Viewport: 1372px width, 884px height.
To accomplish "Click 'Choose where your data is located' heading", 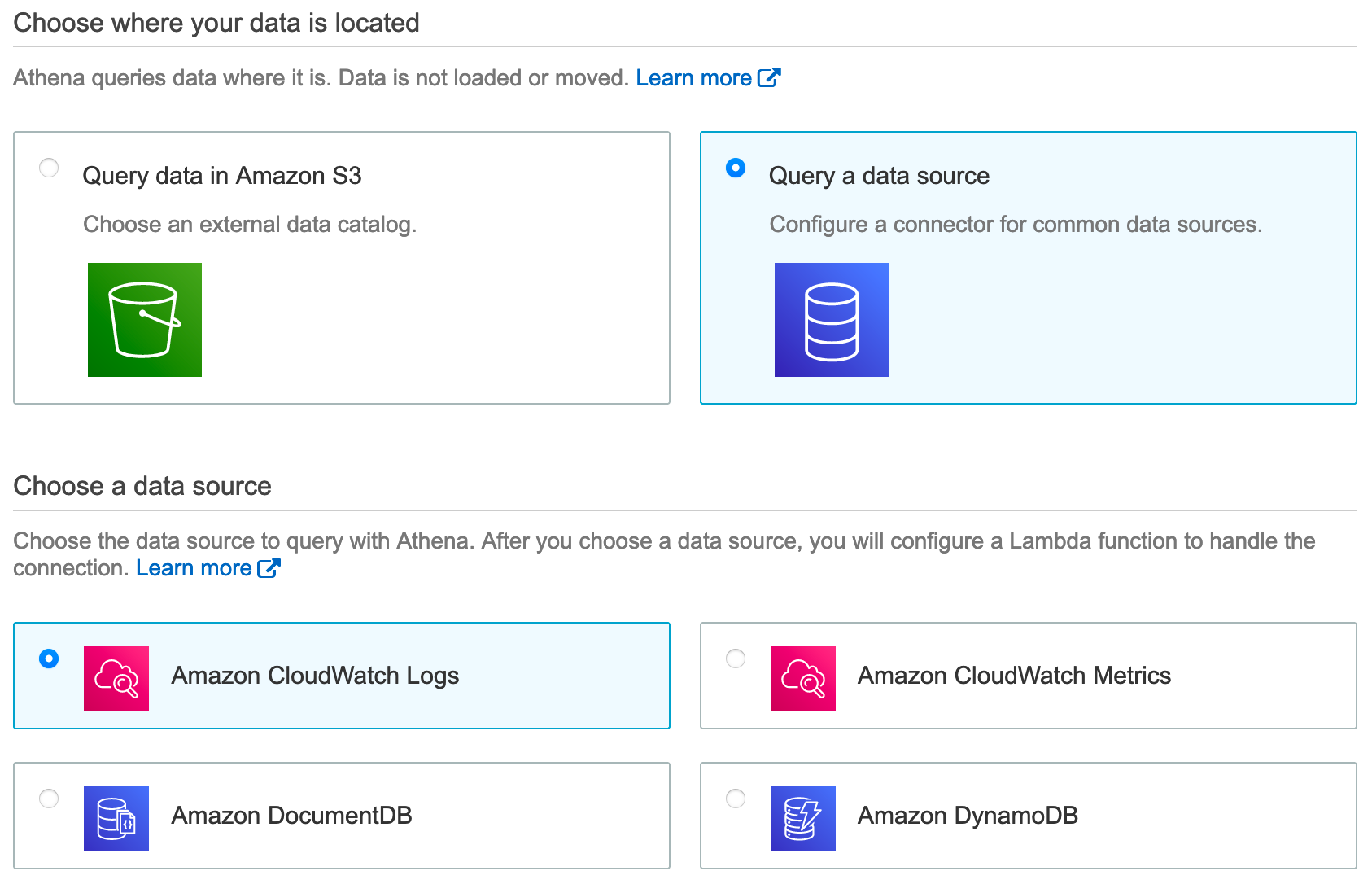I will [x=216, y=23].
